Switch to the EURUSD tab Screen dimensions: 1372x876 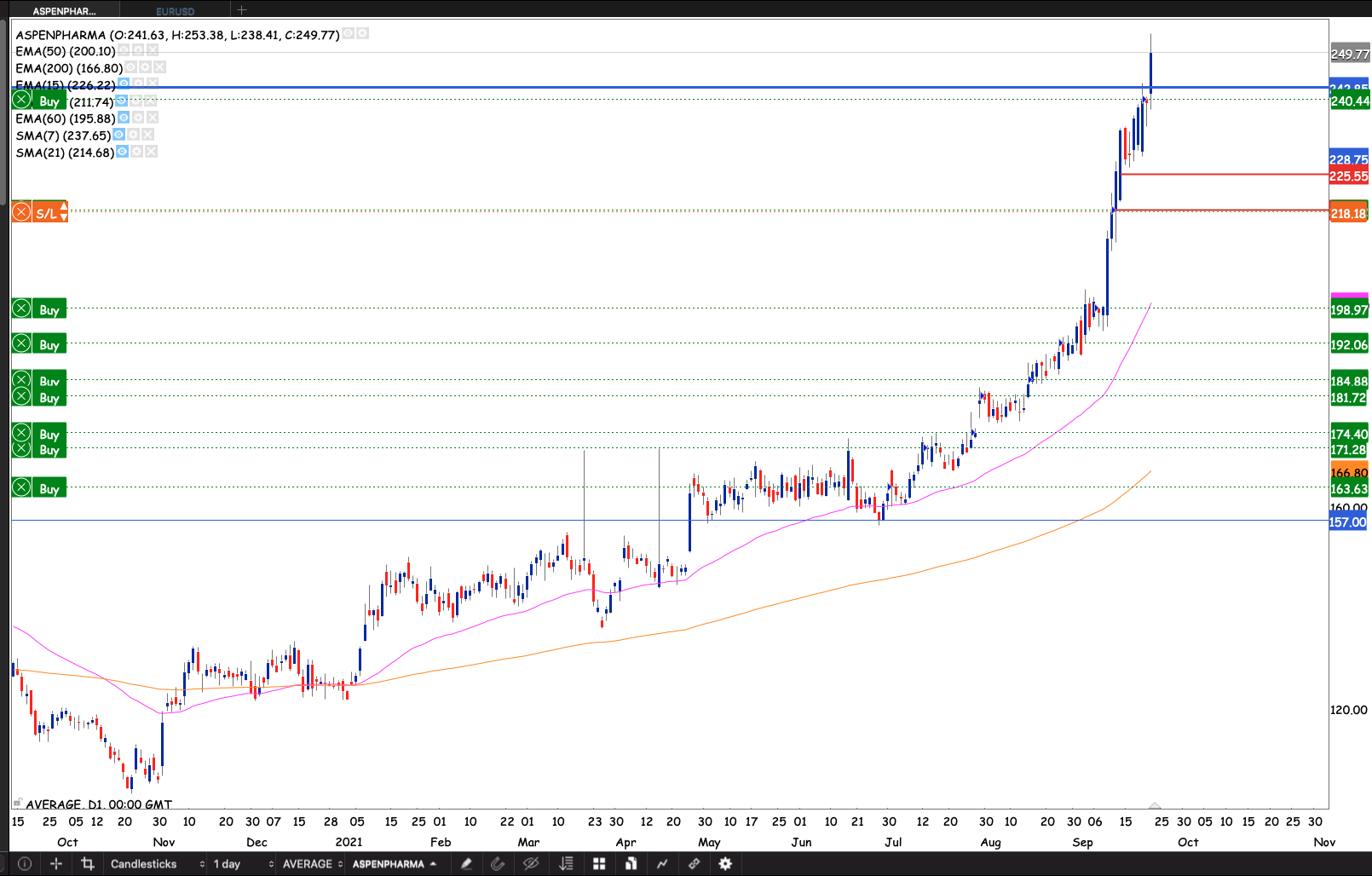click(175, 11)
